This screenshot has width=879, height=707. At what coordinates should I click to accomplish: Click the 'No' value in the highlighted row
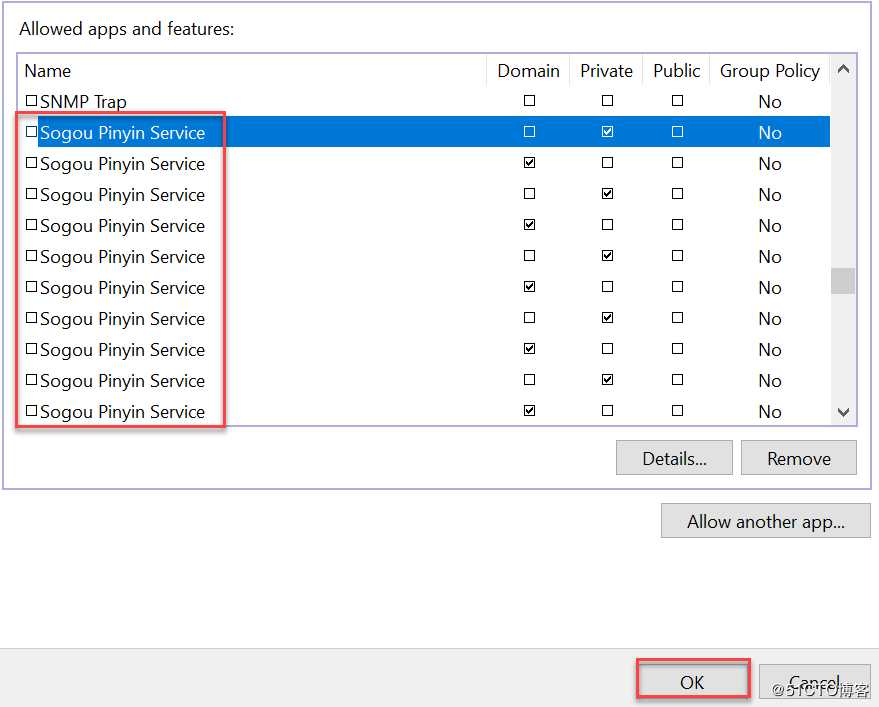click(770, 133)
